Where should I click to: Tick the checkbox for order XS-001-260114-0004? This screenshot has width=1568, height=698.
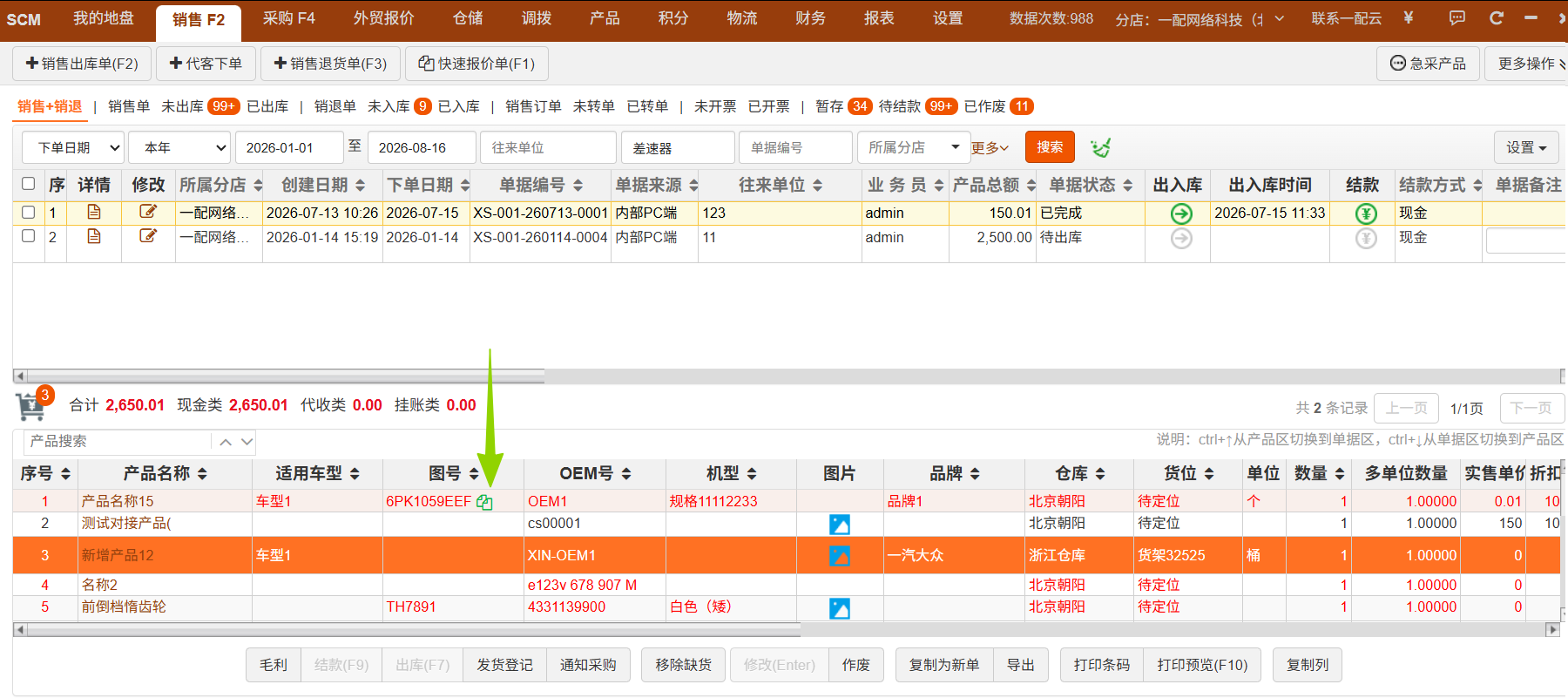tap(29, 236)
